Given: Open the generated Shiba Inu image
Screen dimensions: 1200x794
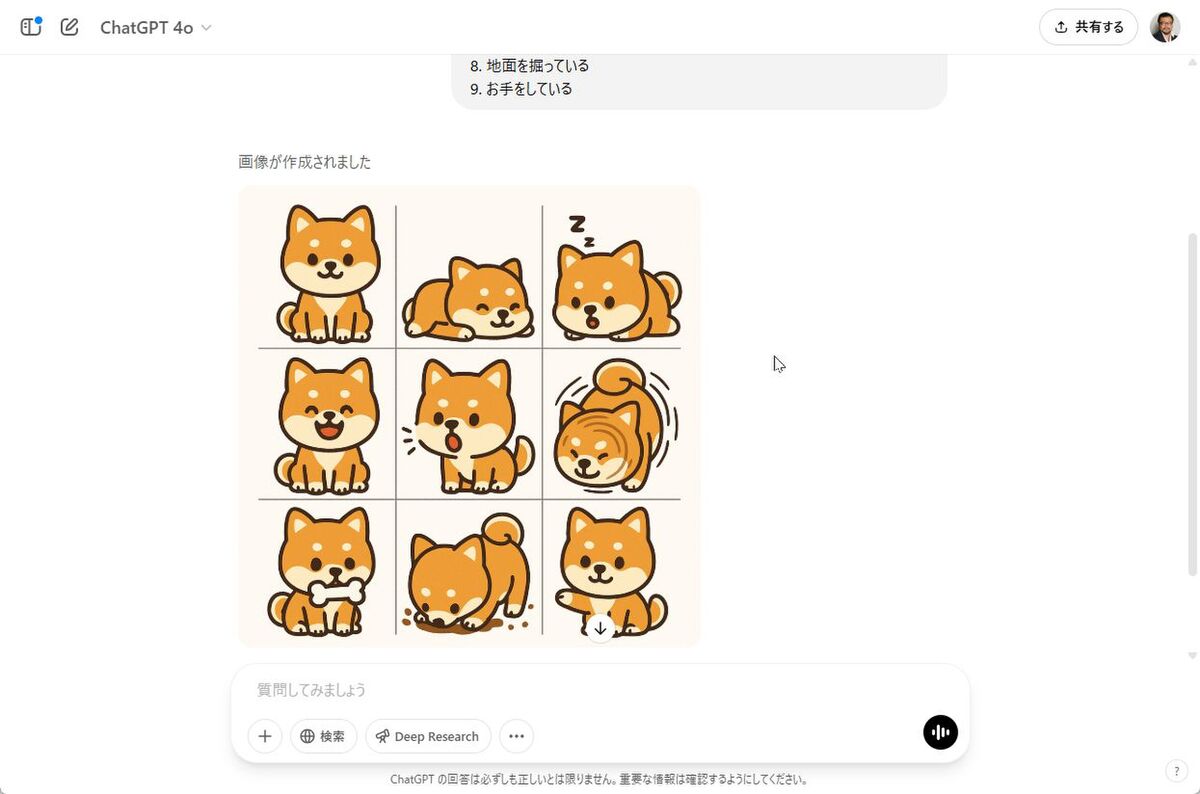Looking at the screenshot, I should pos(469,416).
